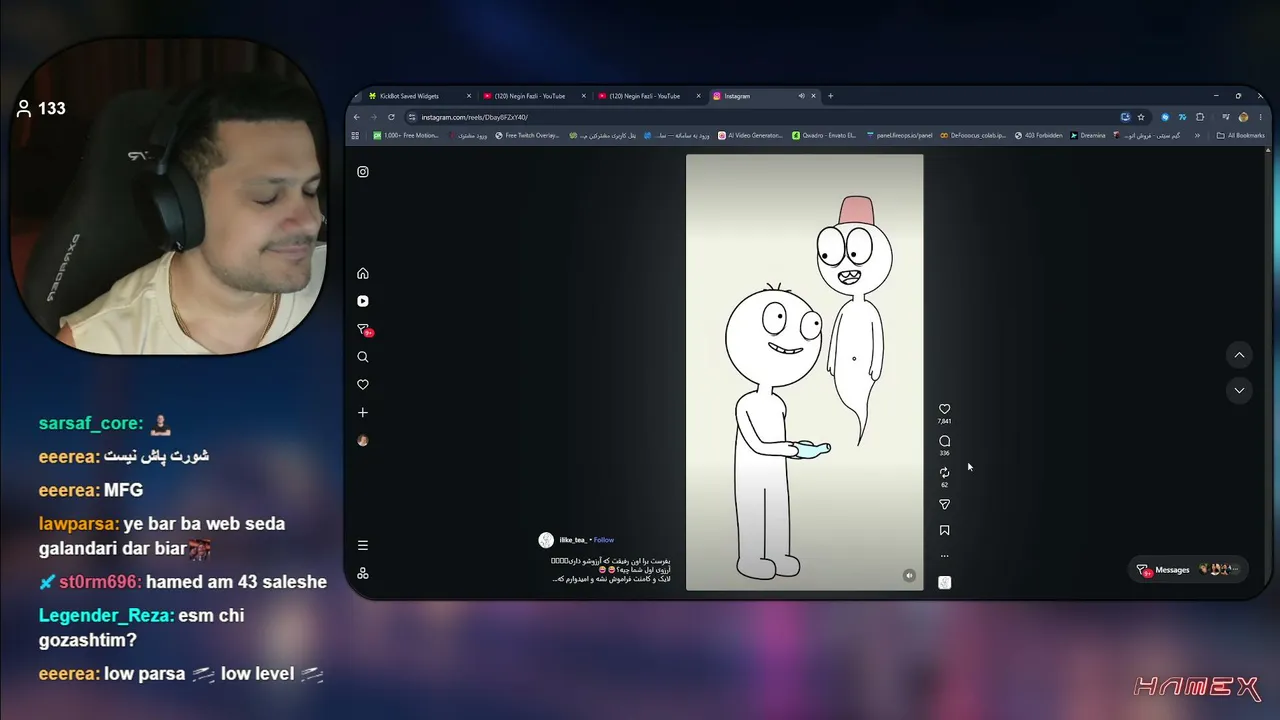Open the Meta apps icon in the sidebar
The height and width of the screenshot is (720, 1280).
pyautogui.click(x=363, y=573)
